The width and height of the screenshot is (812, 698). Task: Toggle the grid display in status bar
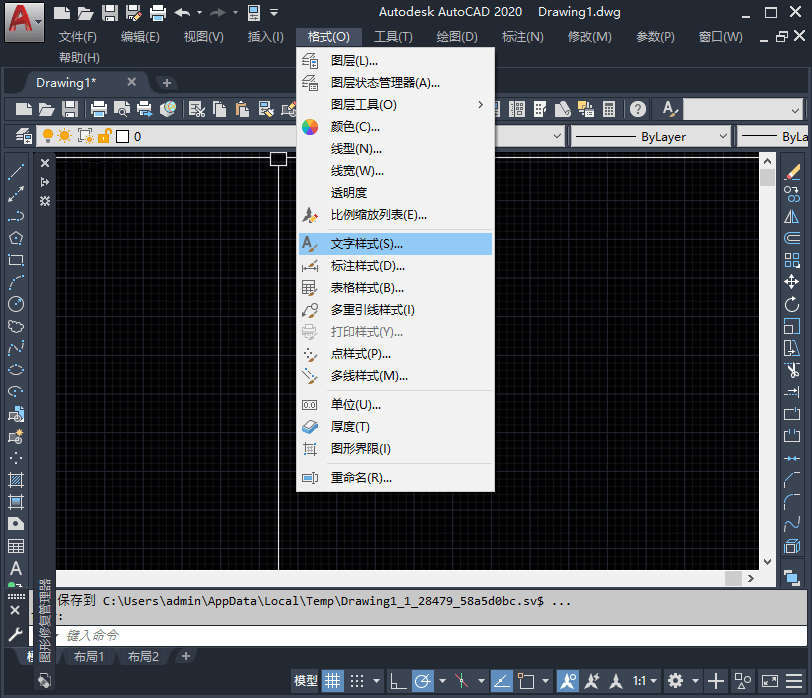pyautogui.click(x=332, y=680)
